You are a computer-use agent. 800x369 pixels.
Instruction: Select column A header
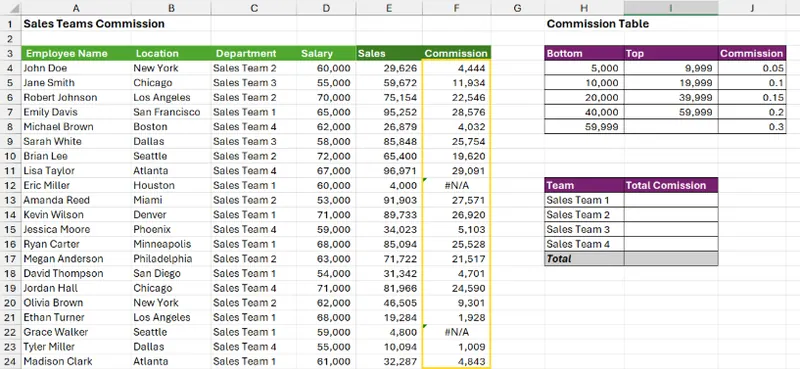pyautogui.click(x=76, y=8)
